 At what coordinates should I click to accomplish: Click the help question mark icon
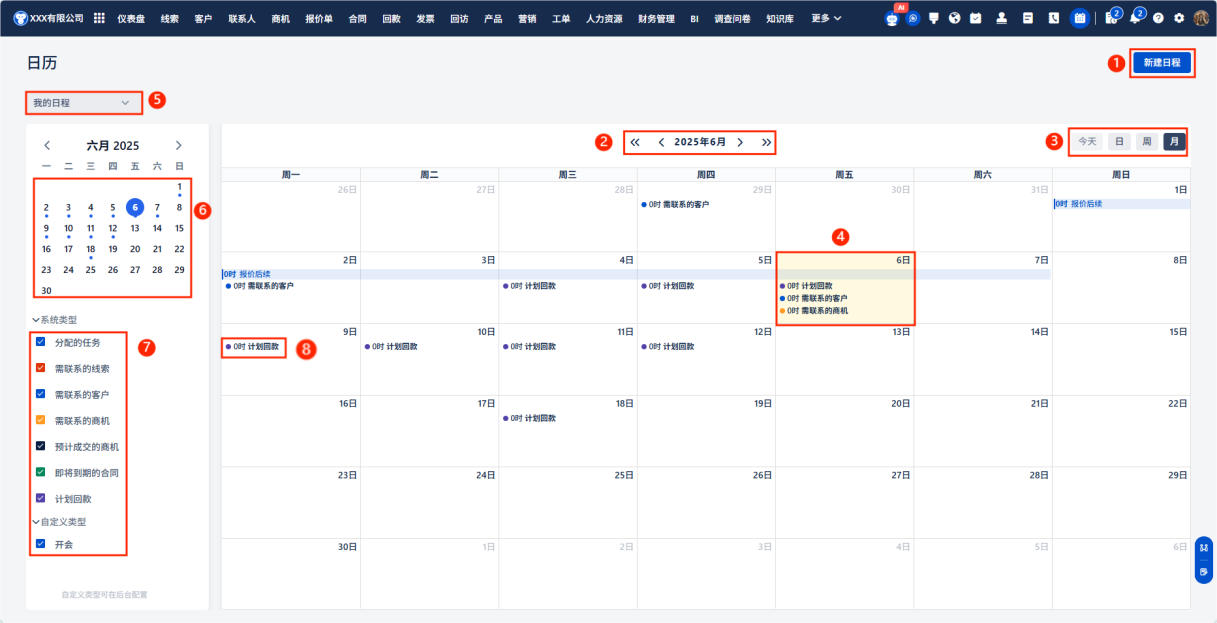point(1158,18)
